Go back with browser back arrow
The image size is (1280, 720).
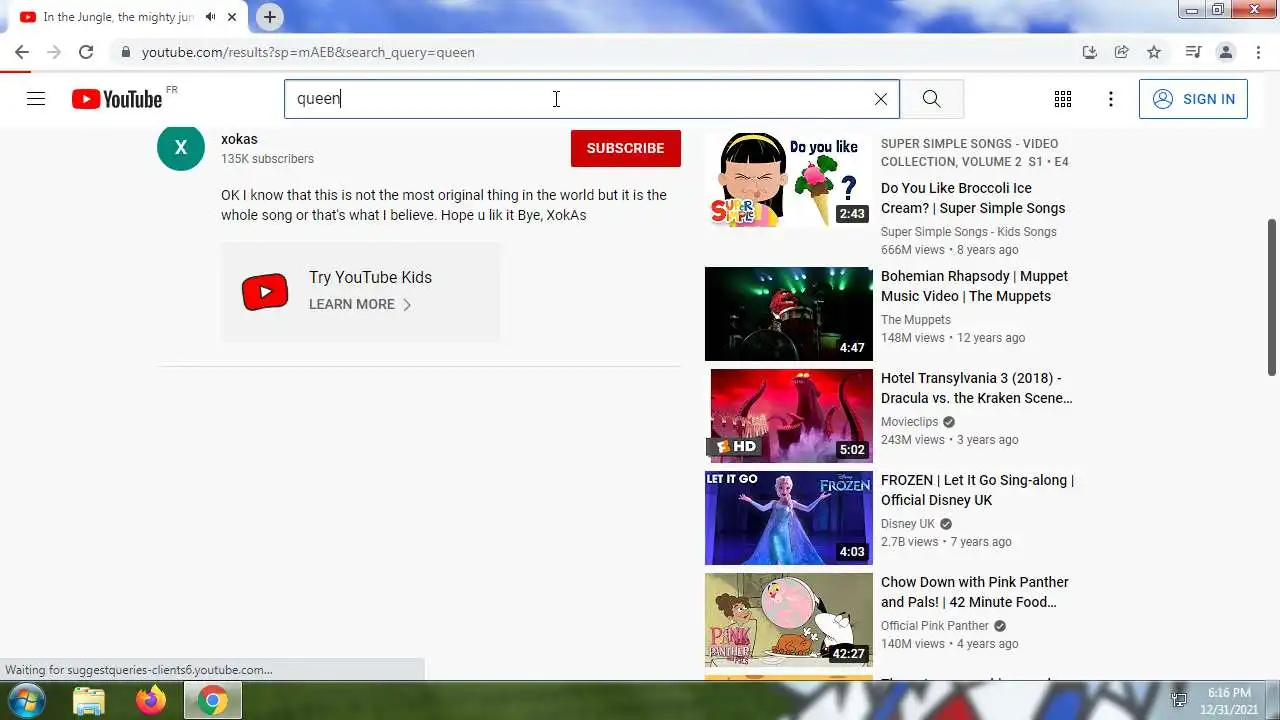22,52
